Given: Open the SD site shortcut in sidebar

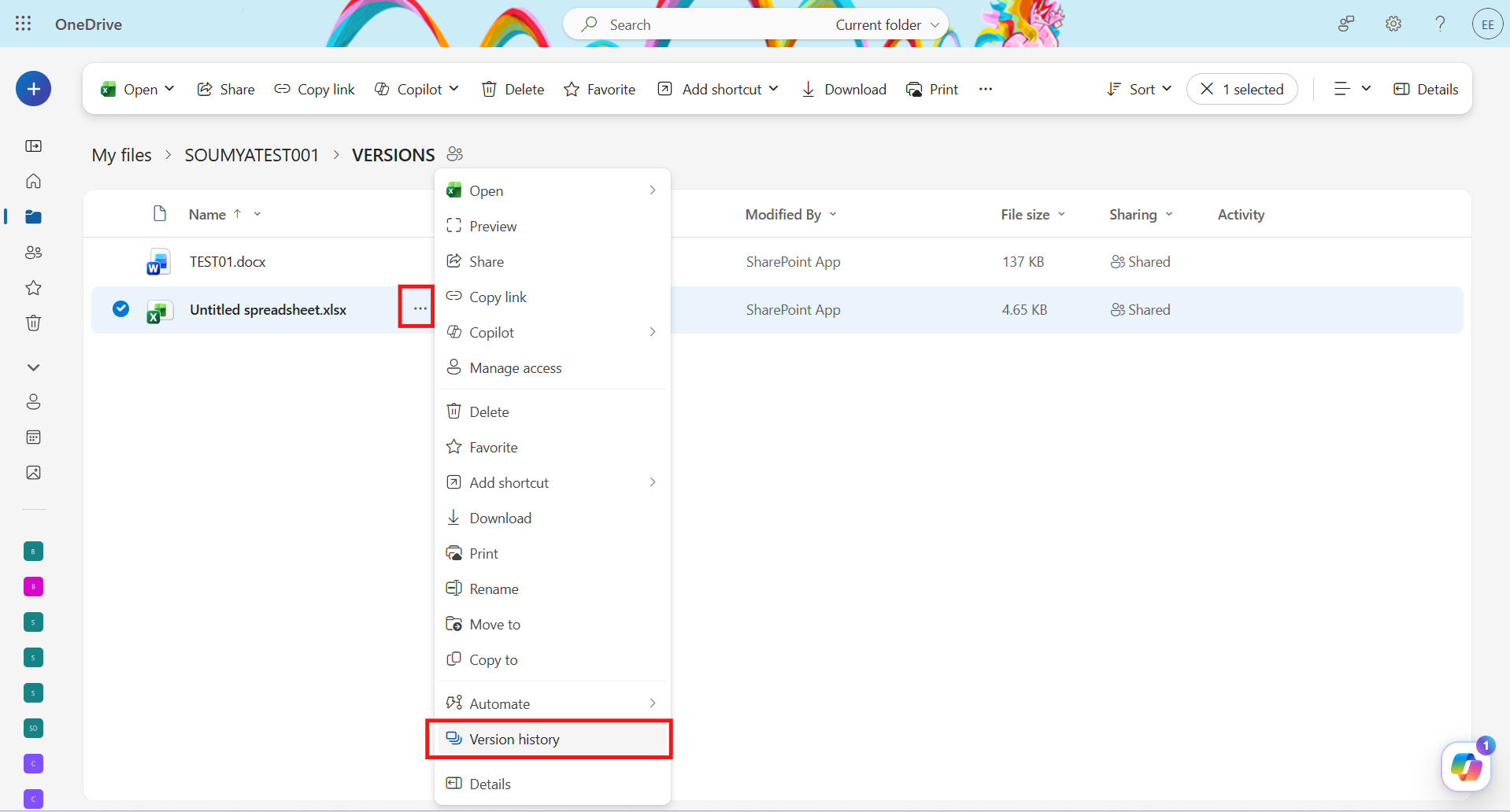Looking at the screenshot, I should tap(33, 728).
